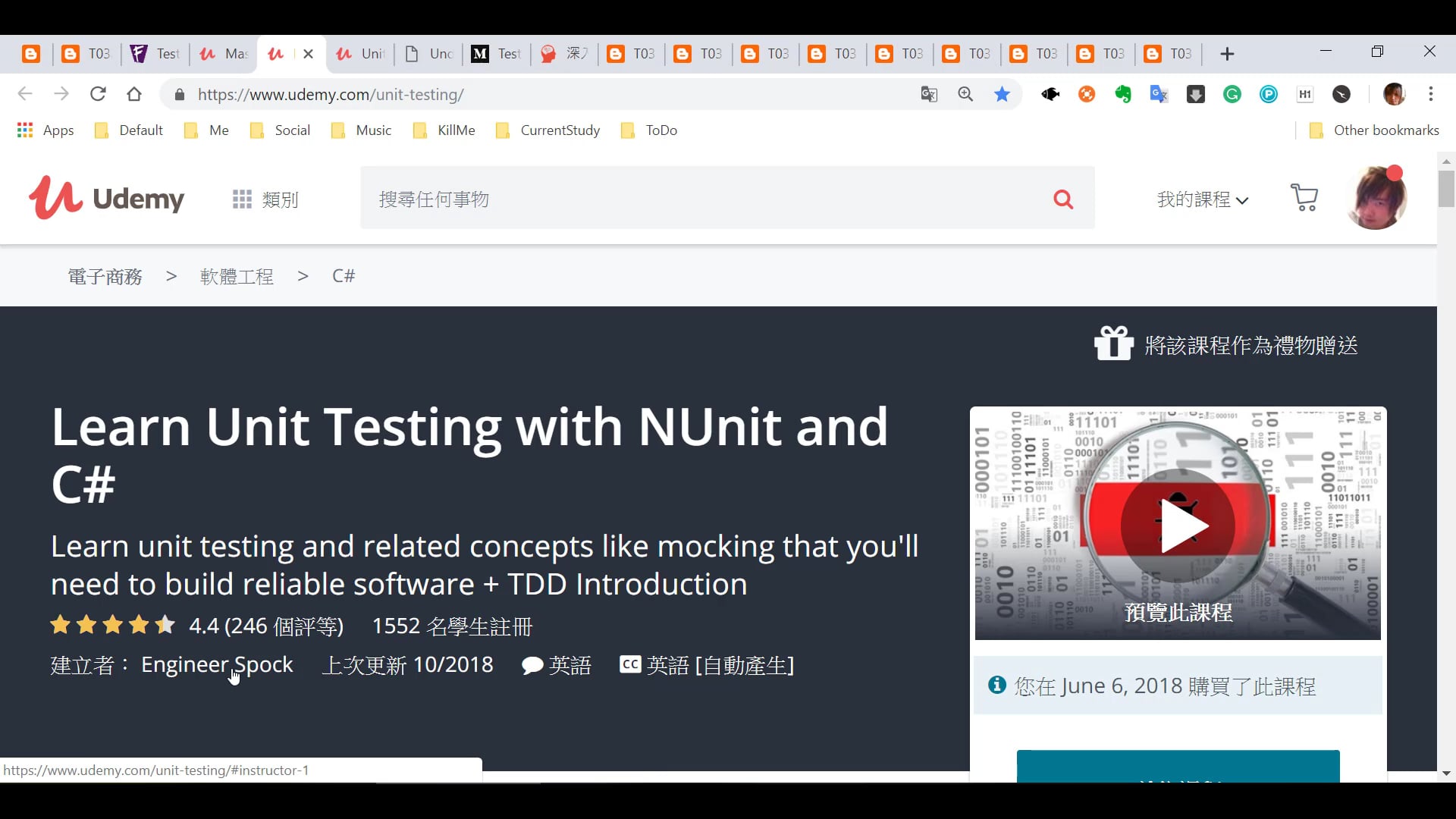Open the user profile avatar

(x=1376, y=198)
